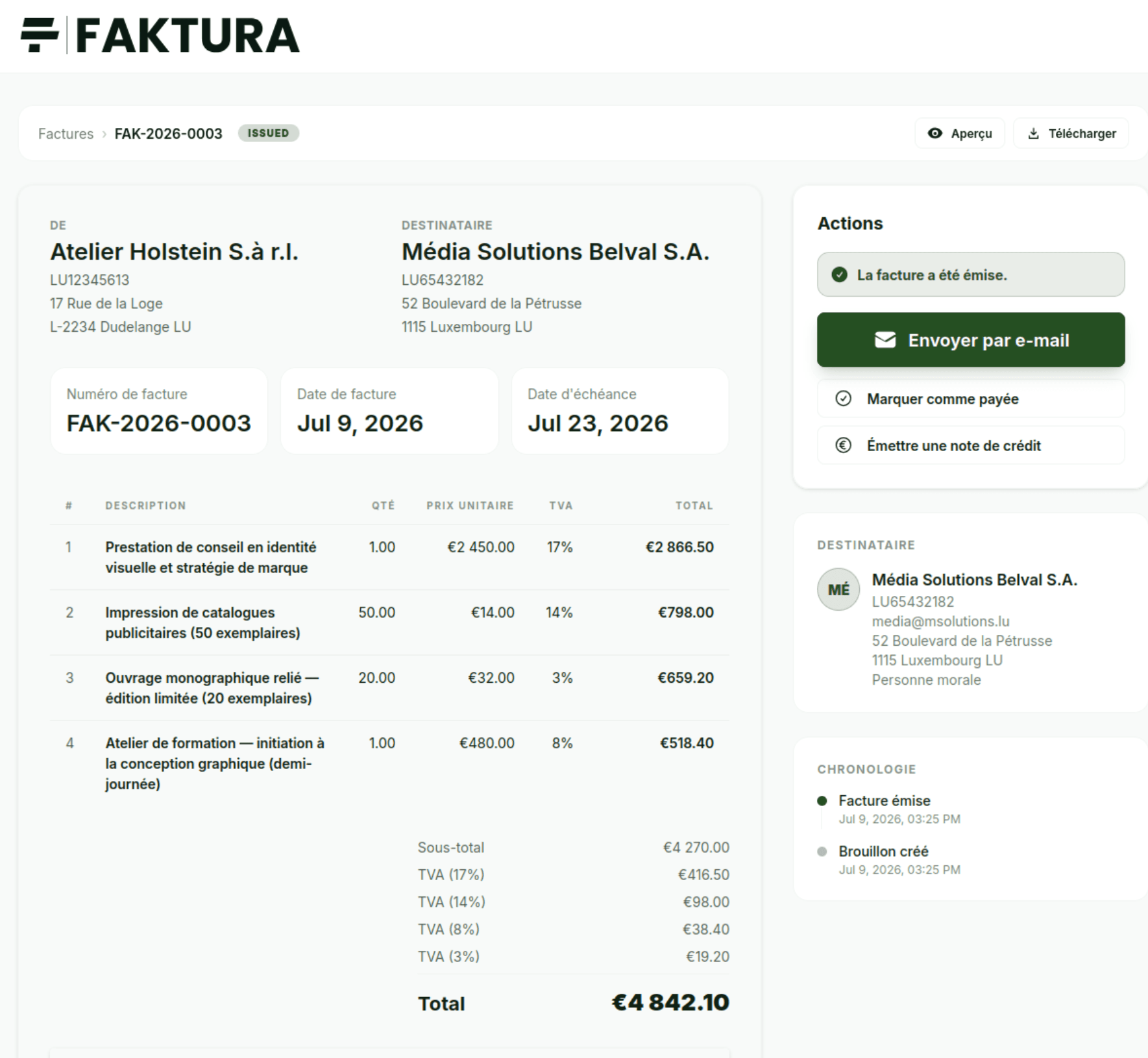Image resolution: width=1148 pixels, height=1058 pixels.
Task: Click the QTÉ column header
Action: [383, 506]
